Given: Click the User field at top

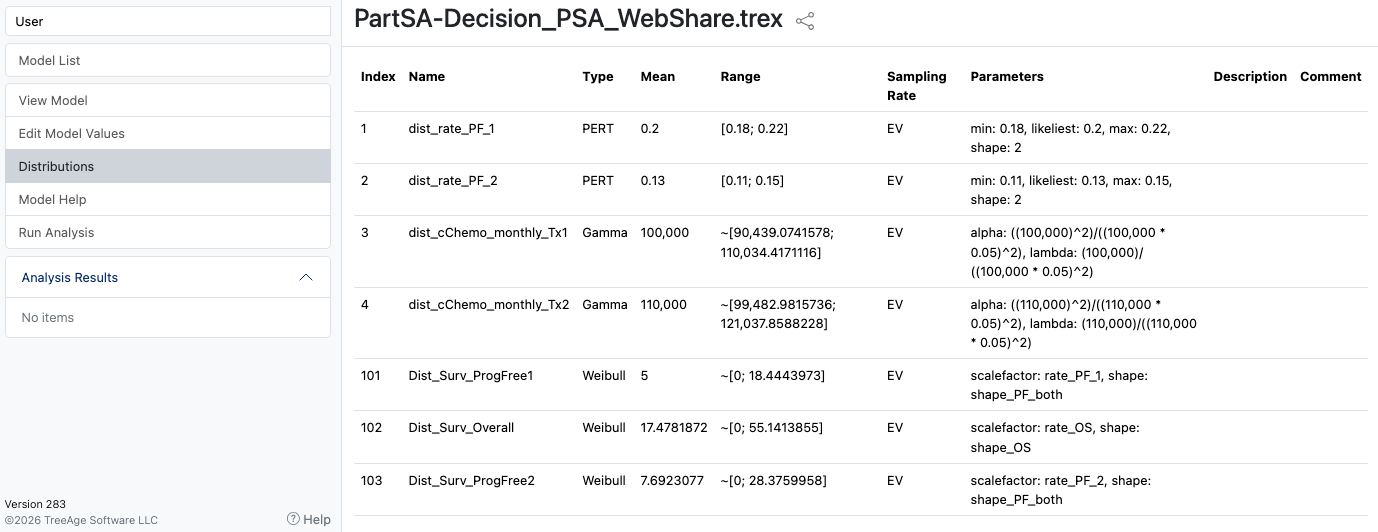Looking at the screenshot, I should point(168,21).
